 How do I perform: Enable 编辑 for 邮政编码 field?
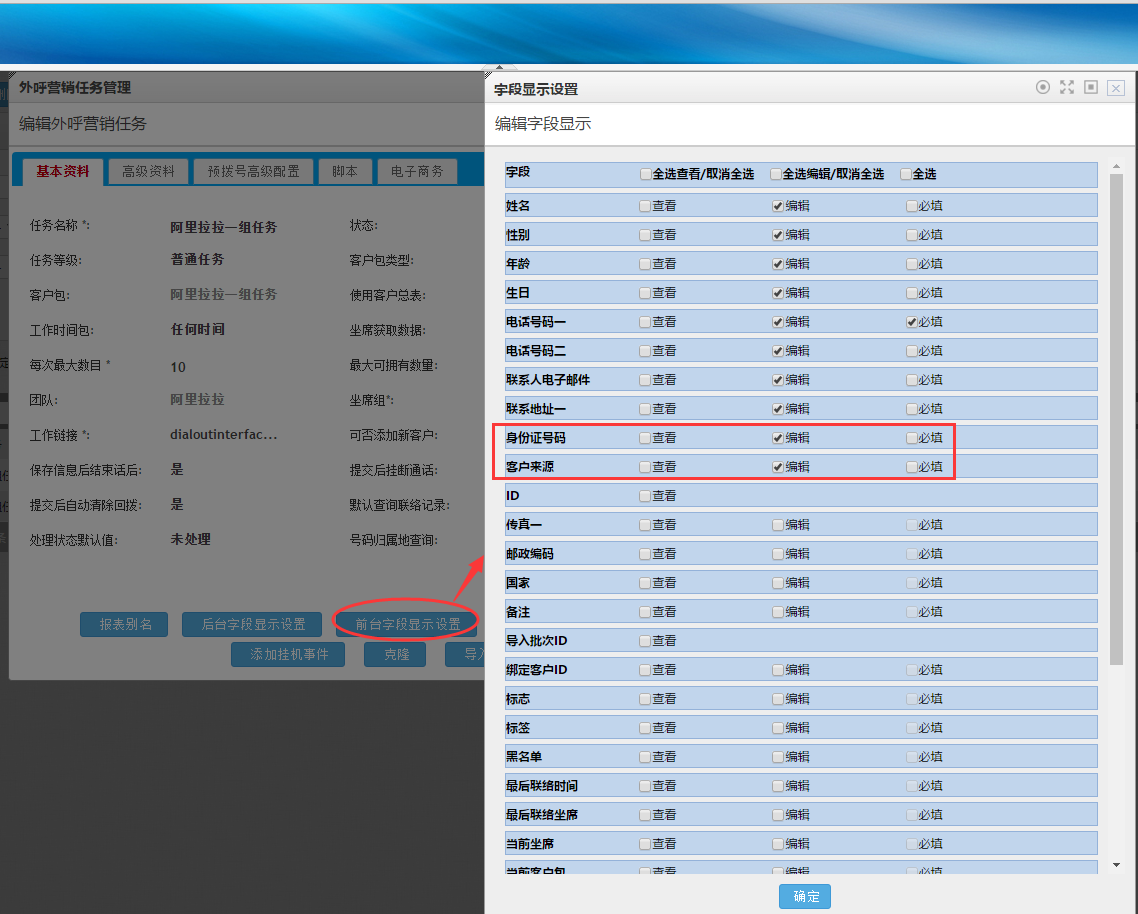[x=778, y=554]
